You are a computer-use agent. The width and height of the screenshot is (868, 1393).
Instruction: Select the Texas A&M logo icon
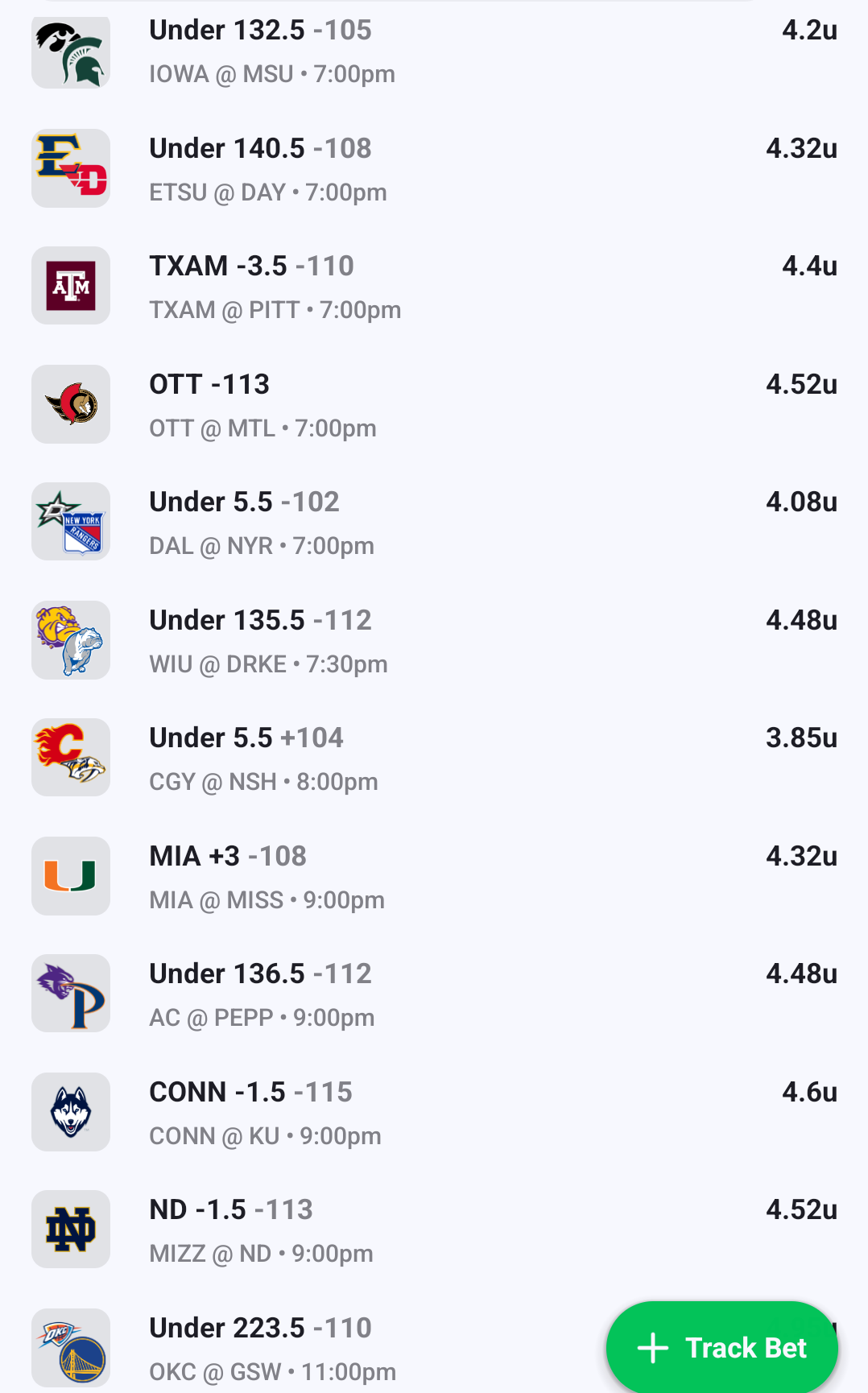(x=71, y=286)
